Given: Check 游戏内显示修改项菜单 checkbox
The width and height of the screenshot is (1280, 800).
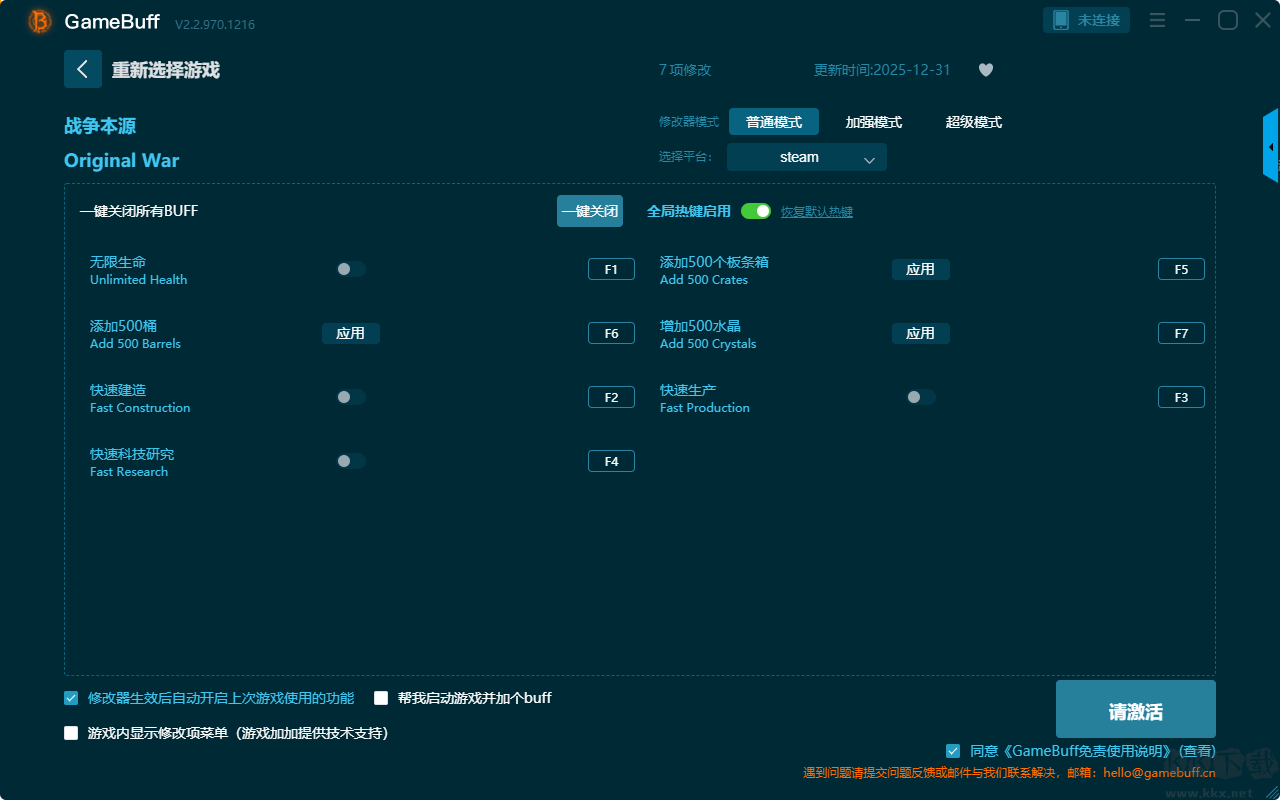Looking at the screenshot, I should [x=71, y=733].
